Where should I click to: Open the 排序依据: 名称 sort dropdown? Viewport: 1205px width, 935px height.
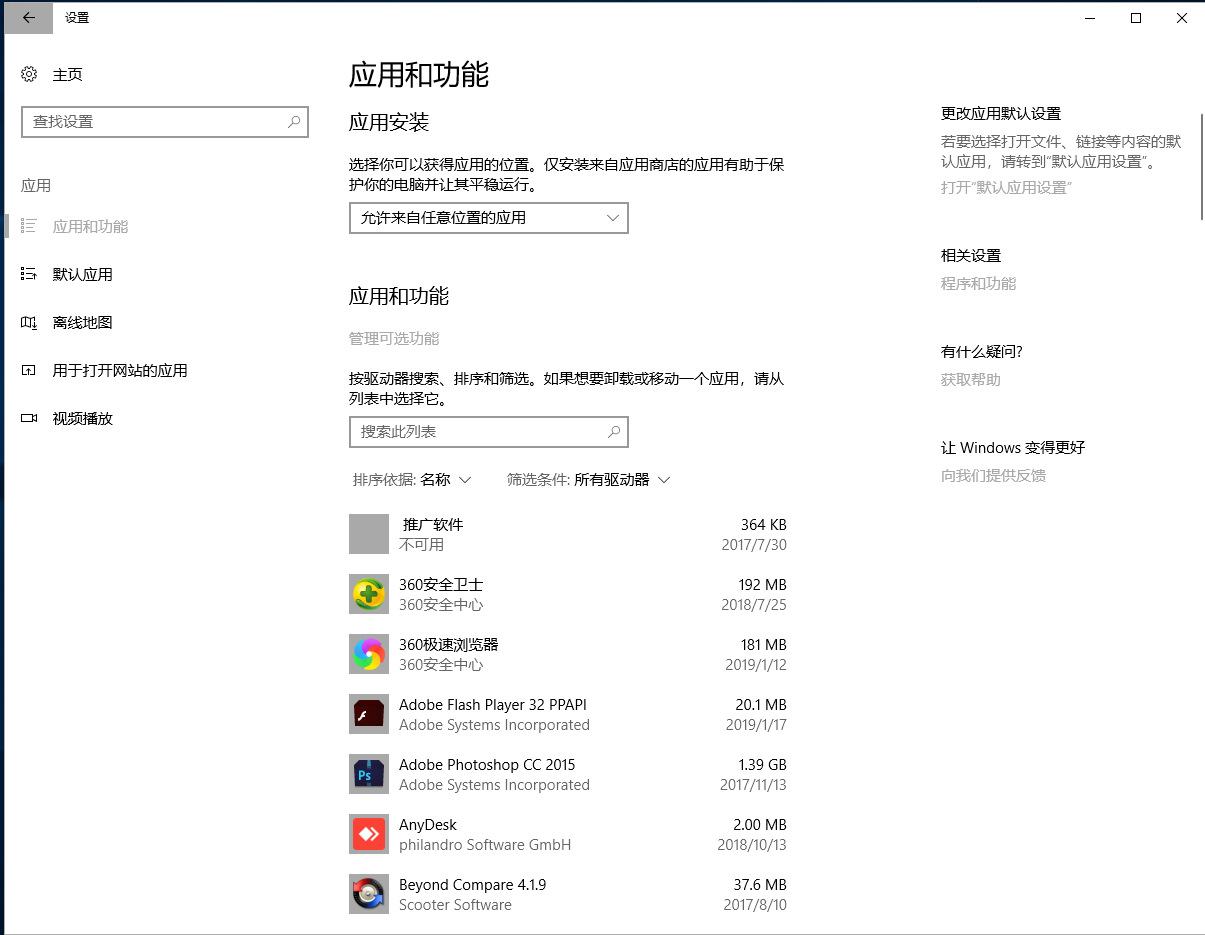click(412, 480)
